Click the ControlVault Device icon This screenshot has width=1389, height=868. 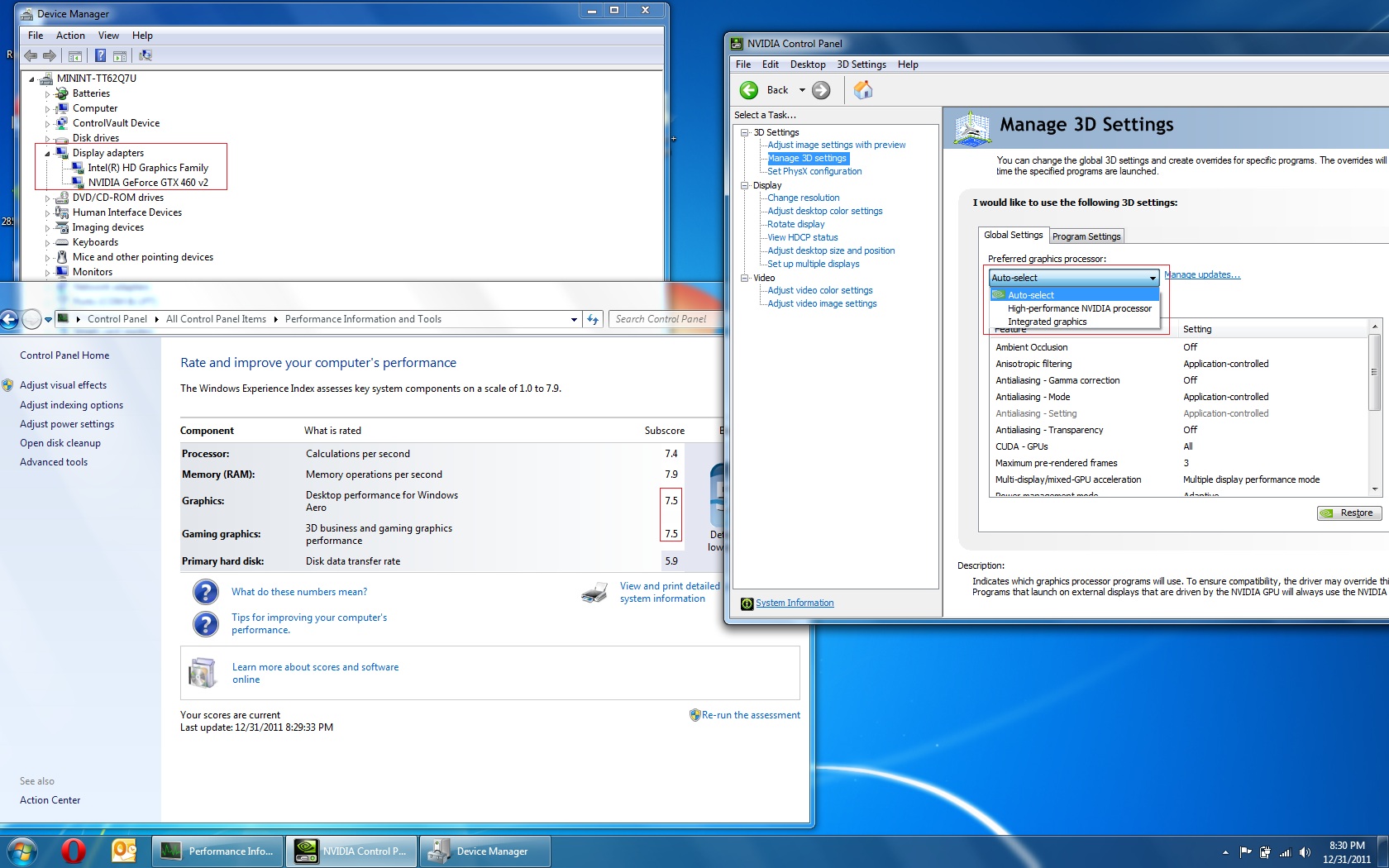(62, 123)
